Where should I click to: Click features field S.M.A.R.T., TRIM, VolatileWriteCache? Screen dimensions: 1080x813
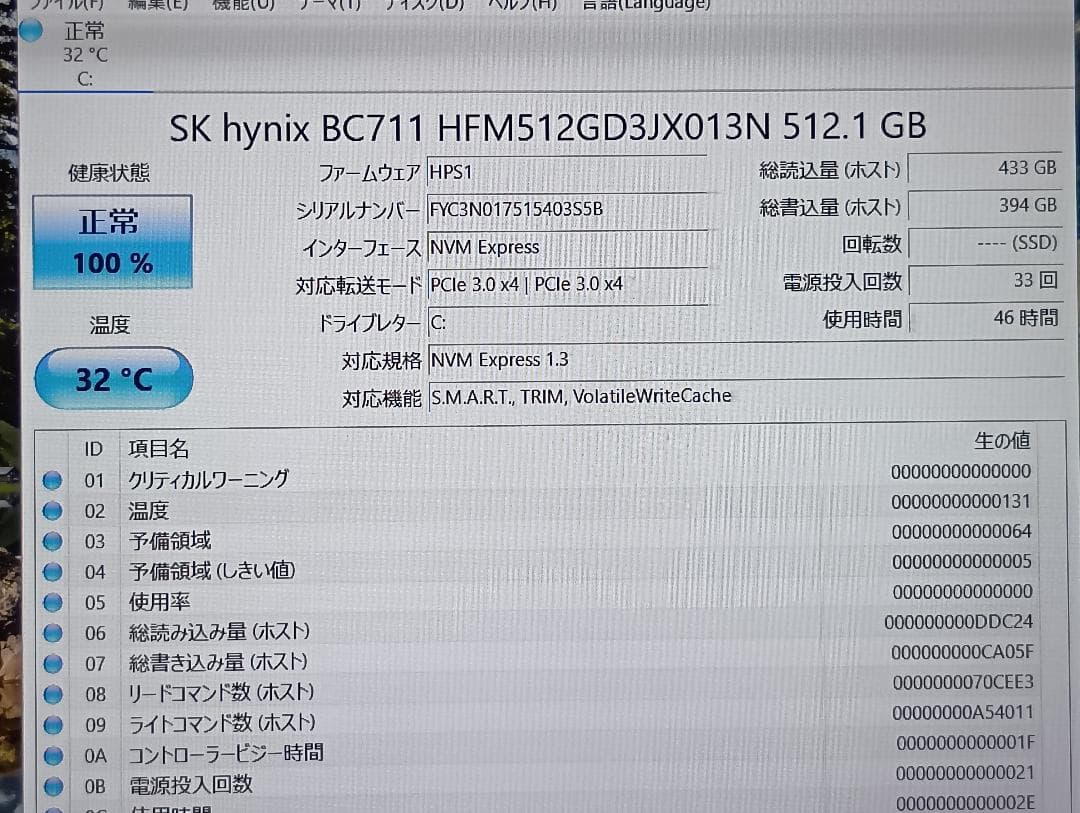pyautogui.click(x=746, y=397)
